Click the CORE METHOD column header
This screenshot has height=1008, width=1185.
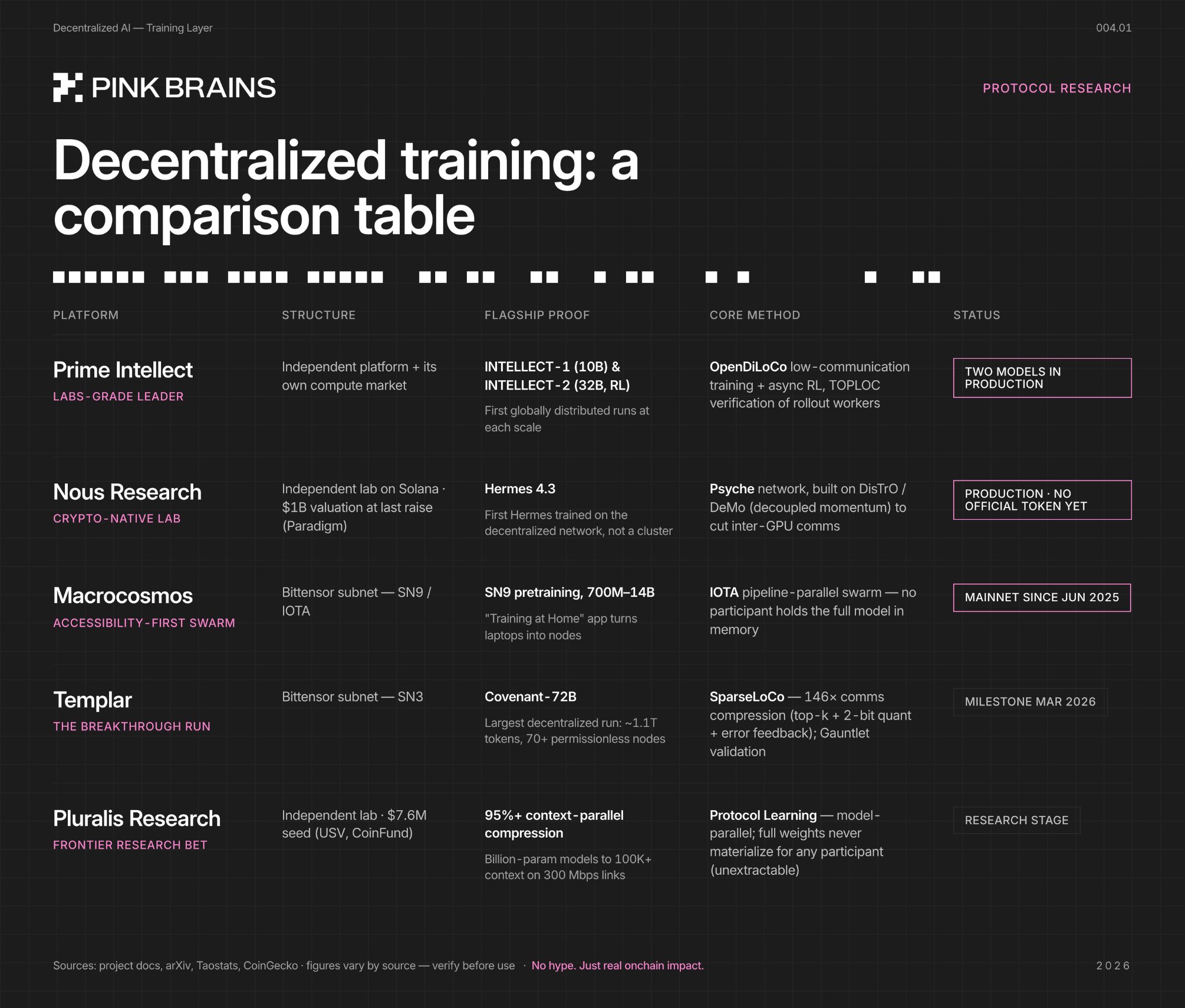(x=755, y=315)
